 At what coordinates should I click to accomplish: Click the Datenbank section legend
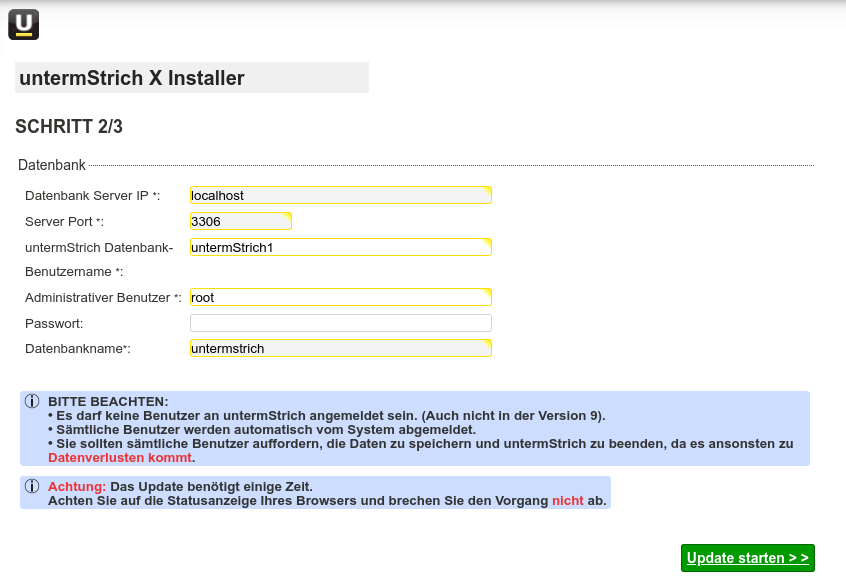pos(52,165)
